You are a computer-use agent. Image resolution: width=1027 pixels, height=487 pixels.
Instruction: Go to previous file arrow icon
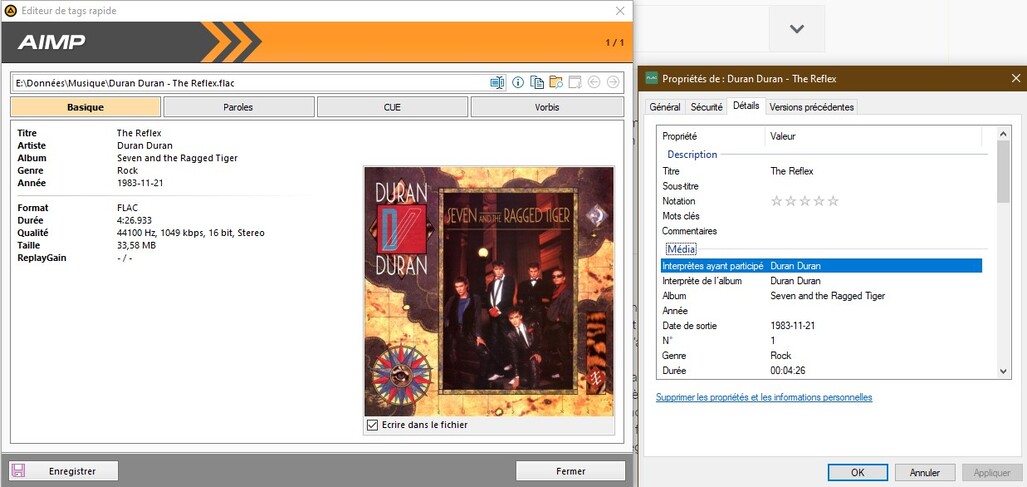[x=594, y=82]
